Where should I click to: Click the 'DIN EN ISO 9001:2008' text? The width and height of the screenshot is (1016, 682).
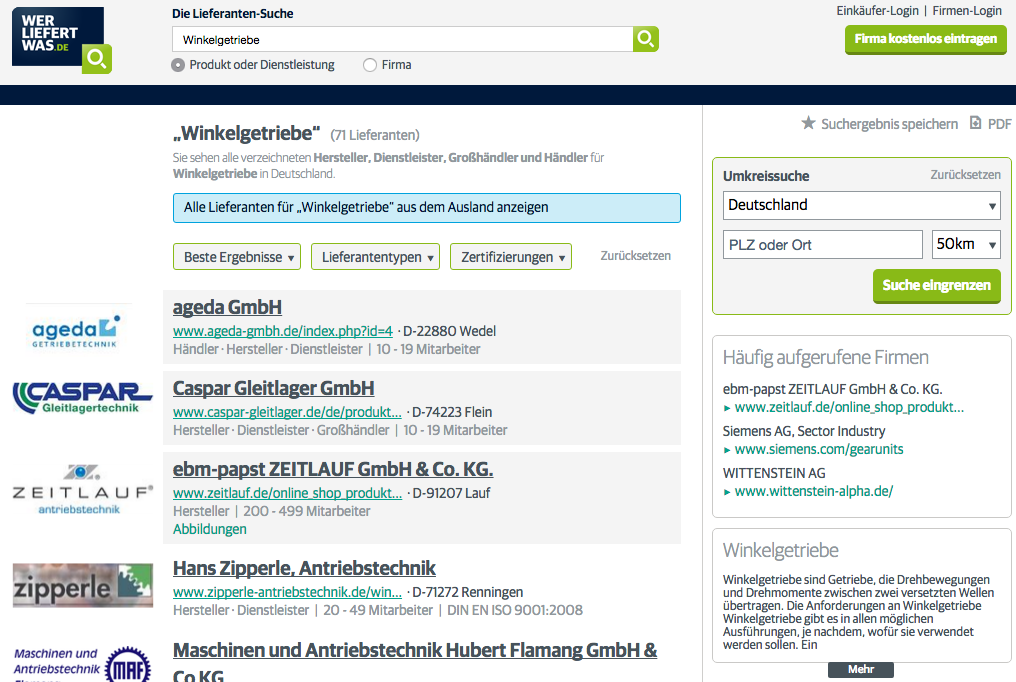coord(515,610)
